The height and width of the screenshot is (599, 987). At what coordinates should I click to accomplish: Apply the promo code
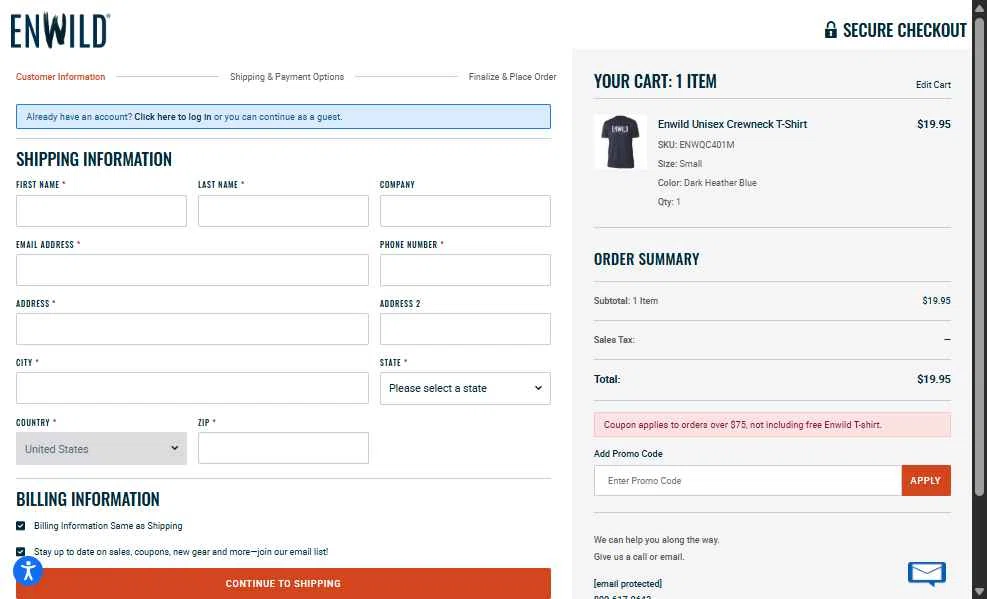(926, 481)
